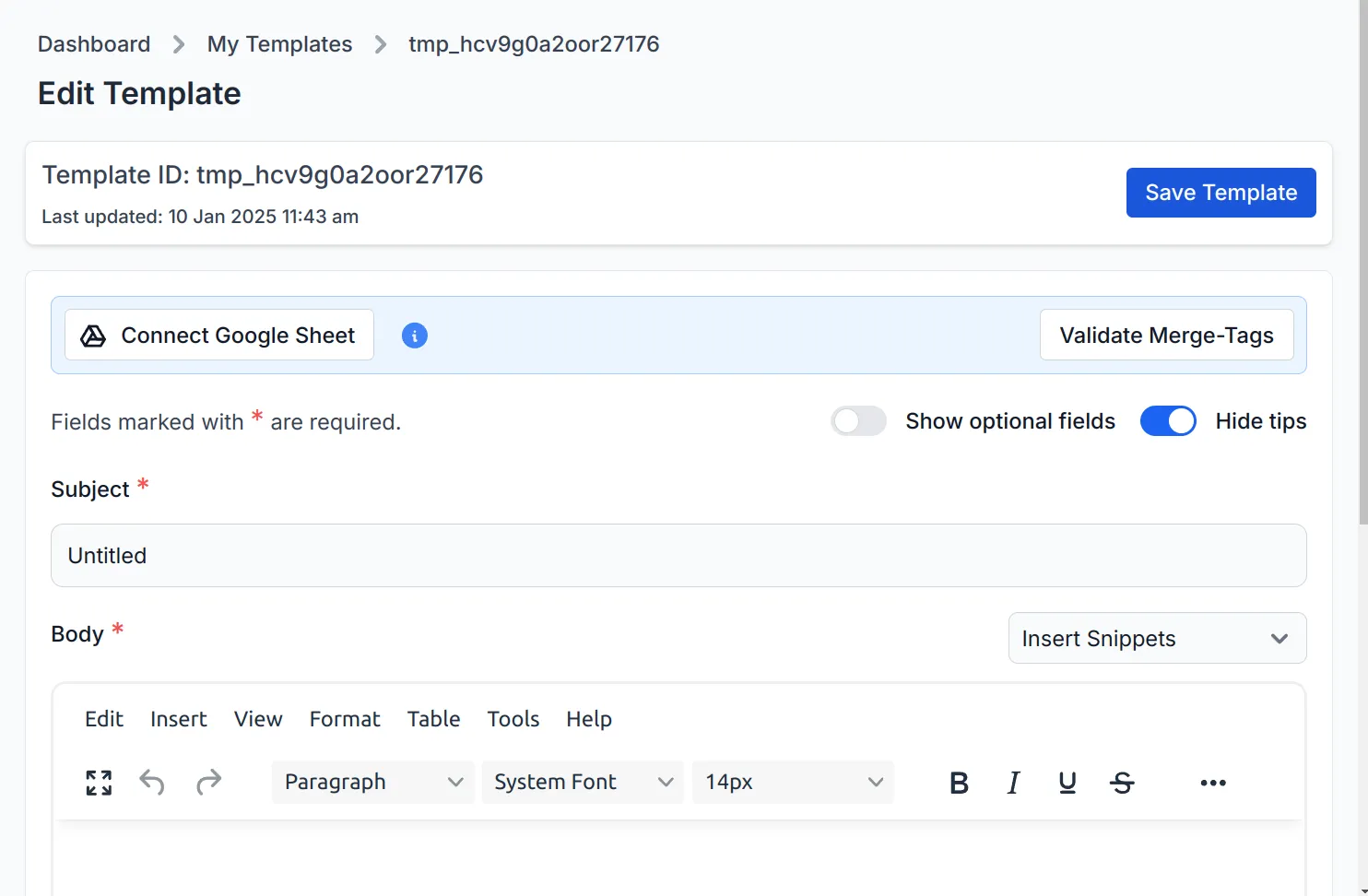Redo the last change in the editor
1368x896 pixels.
pyautogui.click(x=209, y=782)
